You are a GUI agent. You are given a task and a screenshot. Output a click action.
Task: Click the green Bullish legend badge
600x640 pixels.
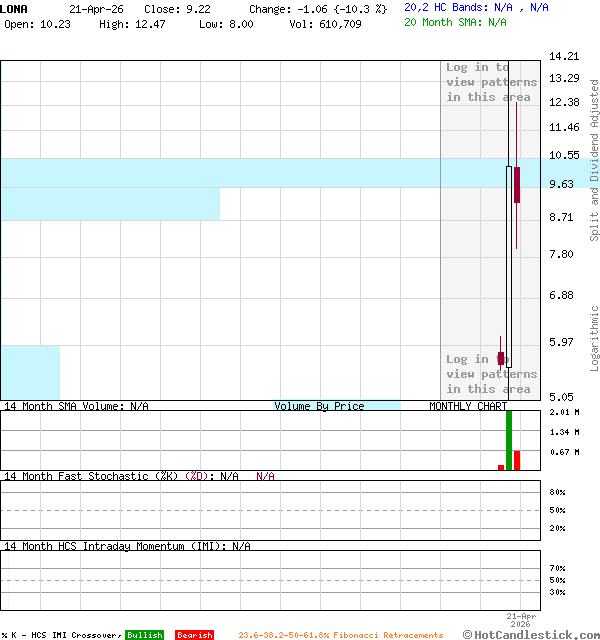(x=144, y=635)
